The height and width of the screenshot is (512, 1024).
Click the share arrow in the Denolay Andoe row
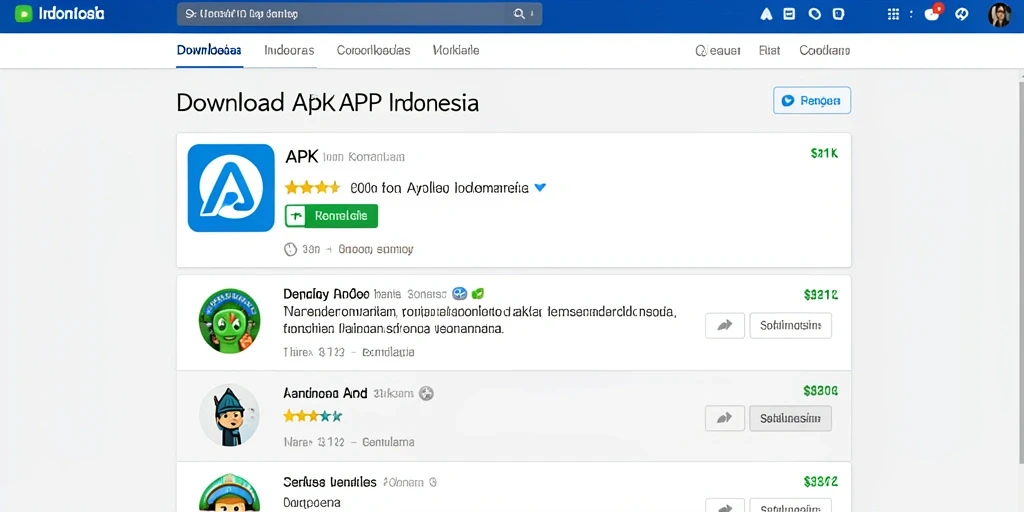point(725,325)
